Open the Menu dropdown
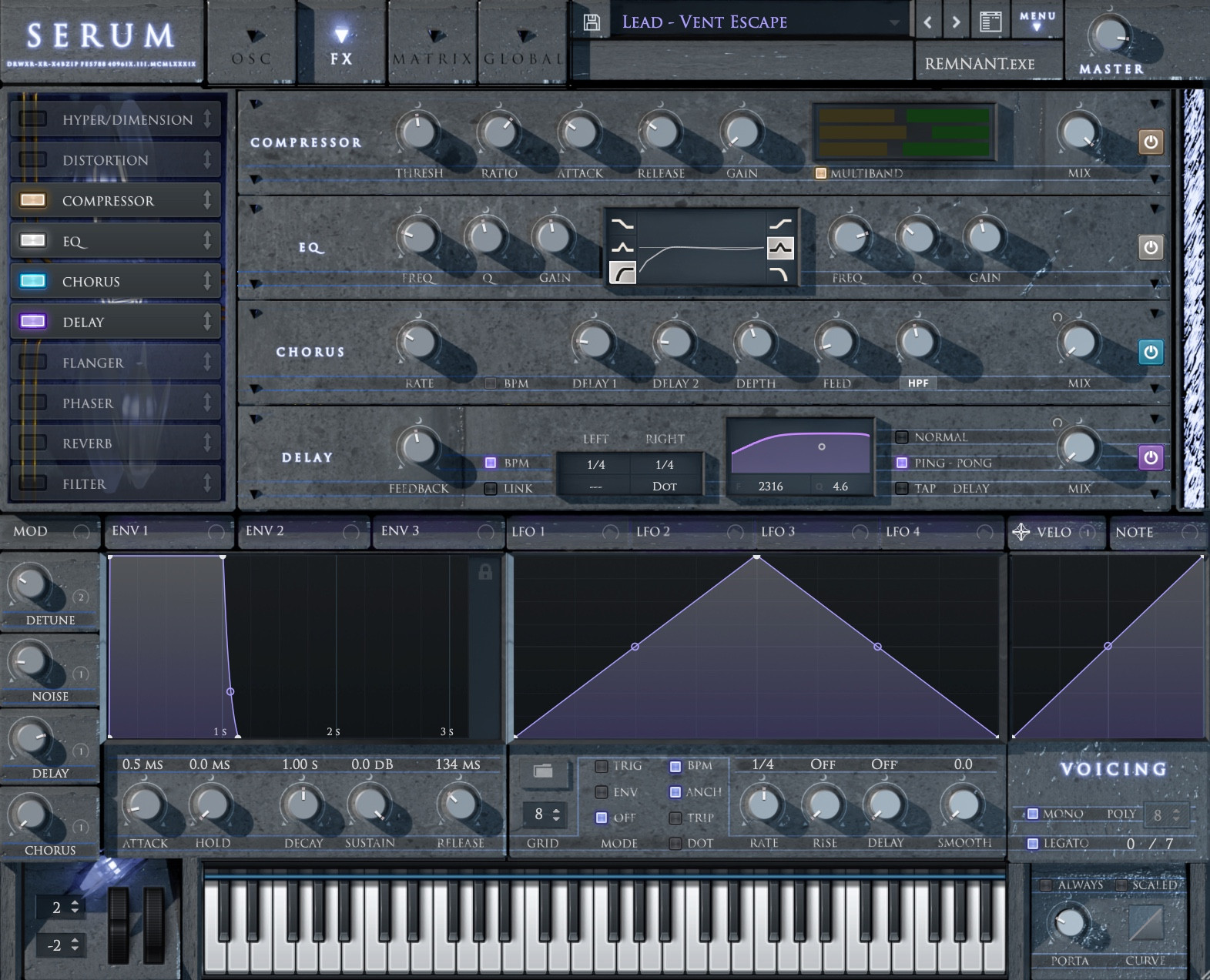1210x980 pixels. 1037,21
